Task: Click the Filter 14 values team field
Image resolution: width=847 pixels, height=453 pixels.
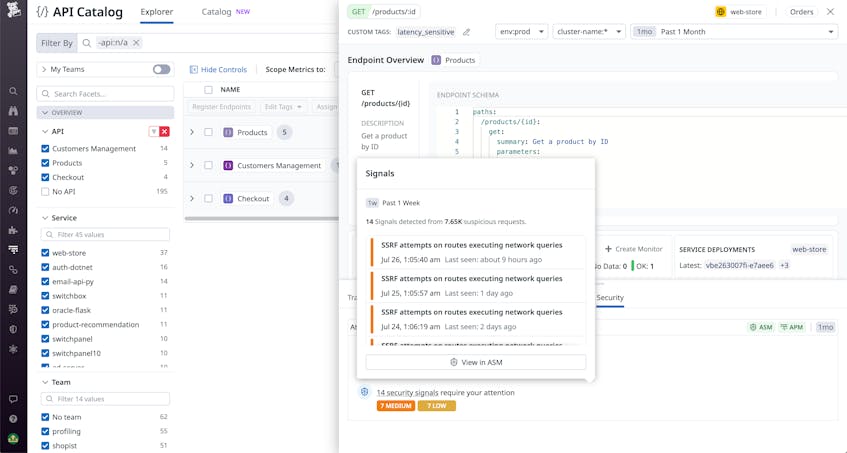Action: tap(105, 399)
